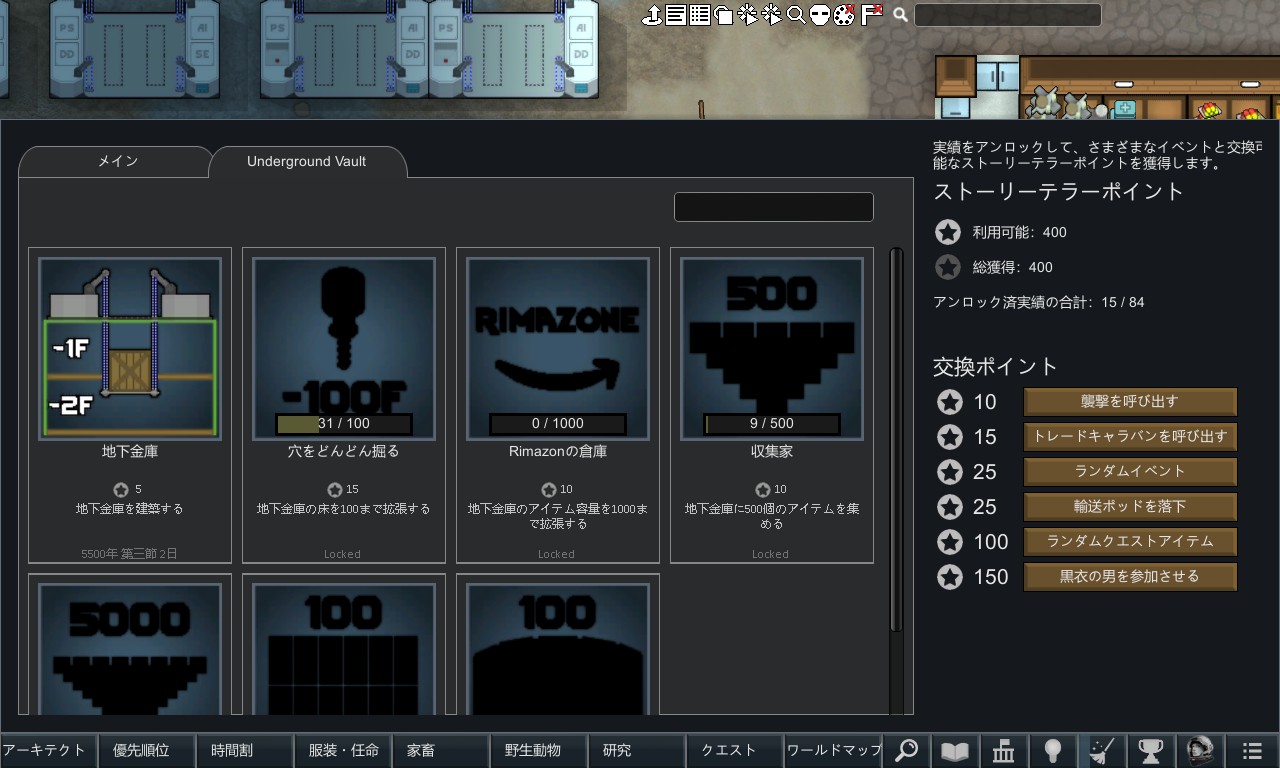
Task: Click the achievements filter search box
Action: click(x=774, y=207)
